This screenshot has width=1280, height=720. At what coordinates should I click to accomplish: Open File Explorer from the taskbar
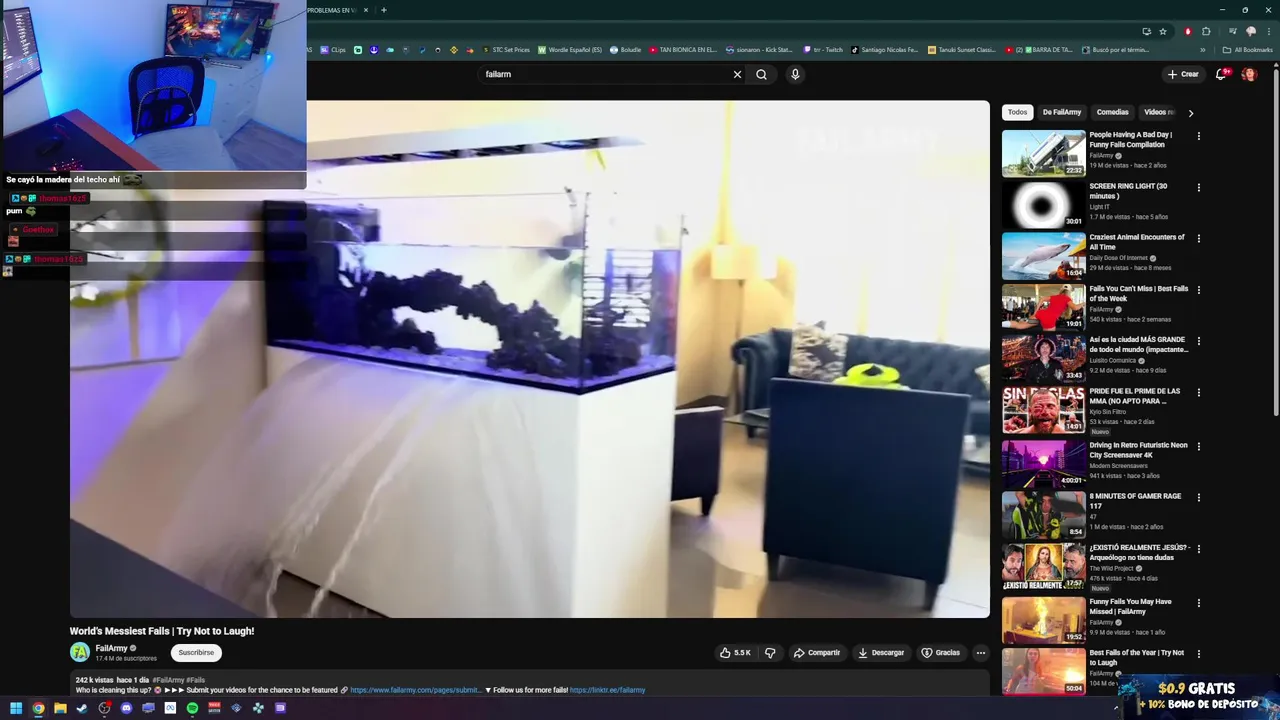pyautogui.click(x=60, y=708)
